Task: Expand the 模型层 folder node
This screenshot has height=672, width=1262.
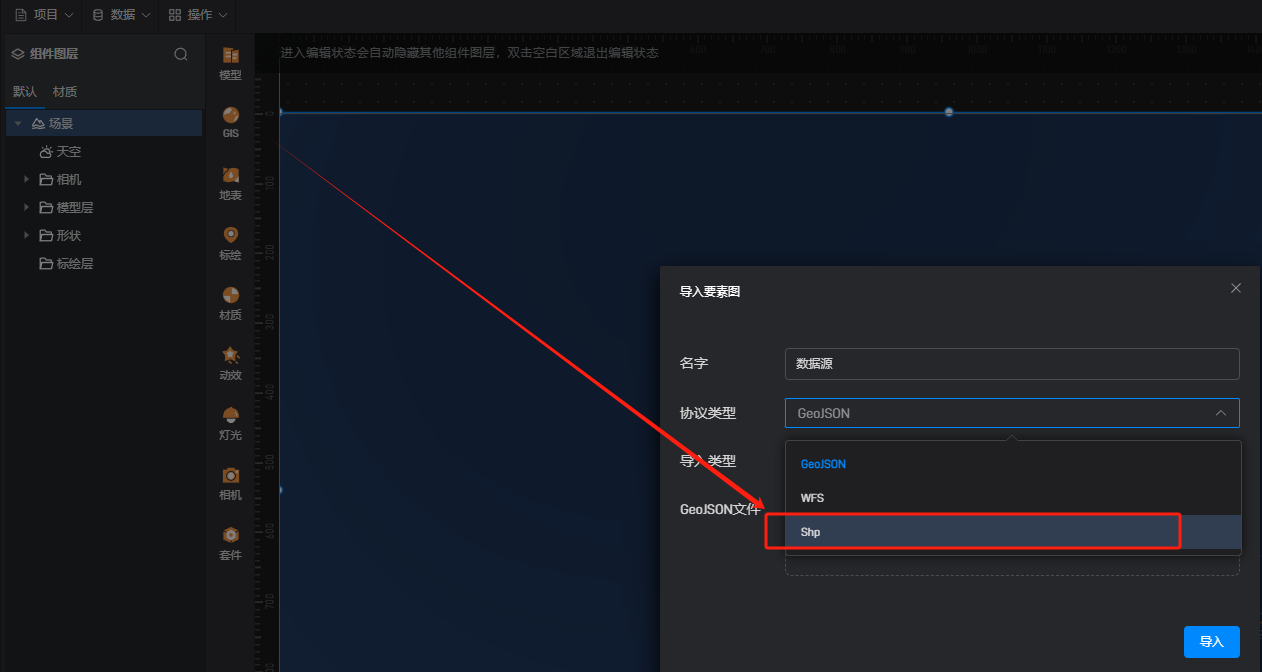Action: 27,208
